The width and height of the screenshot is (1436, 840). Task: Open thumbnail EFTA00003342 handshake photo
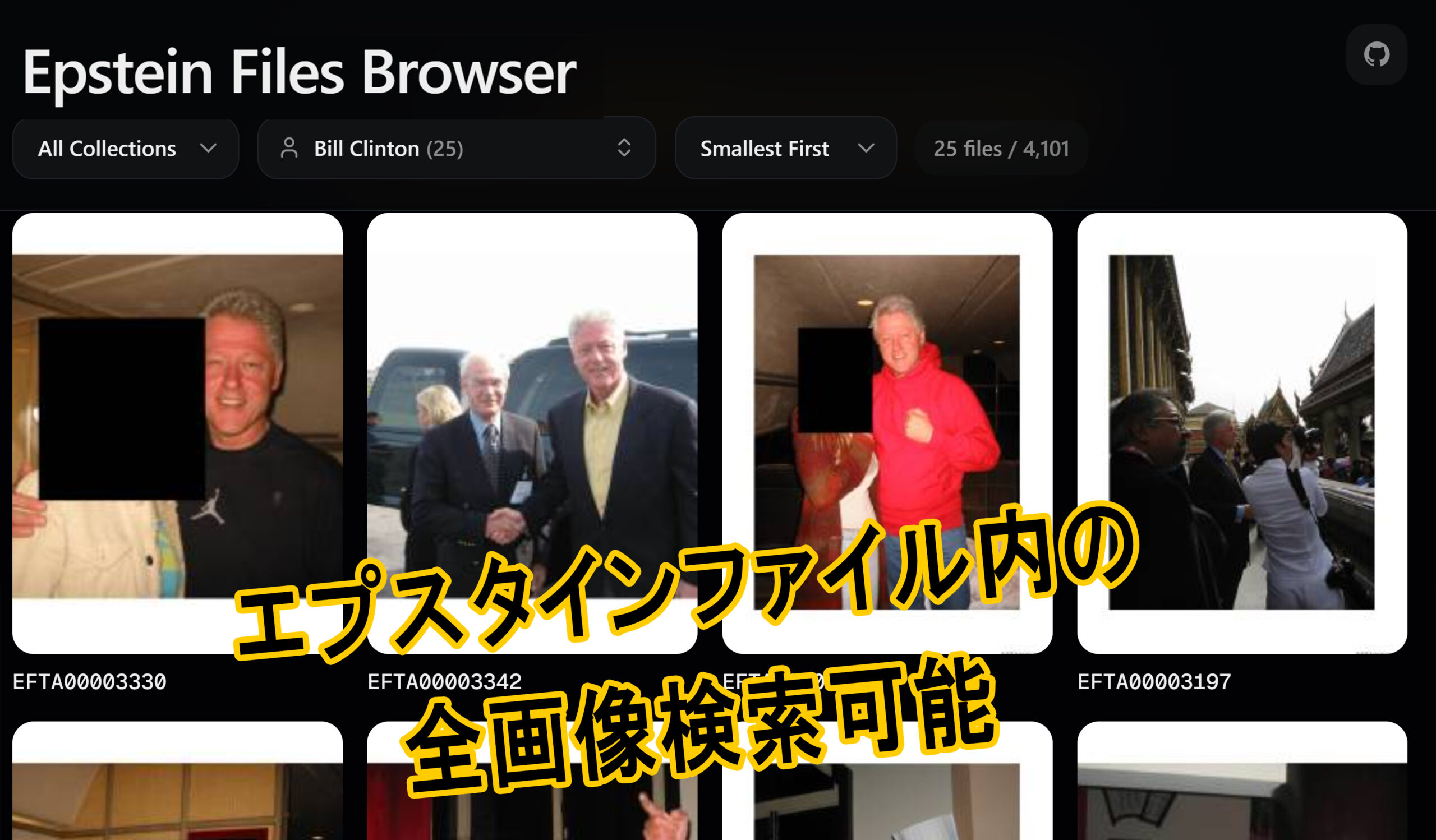point(532,399)
